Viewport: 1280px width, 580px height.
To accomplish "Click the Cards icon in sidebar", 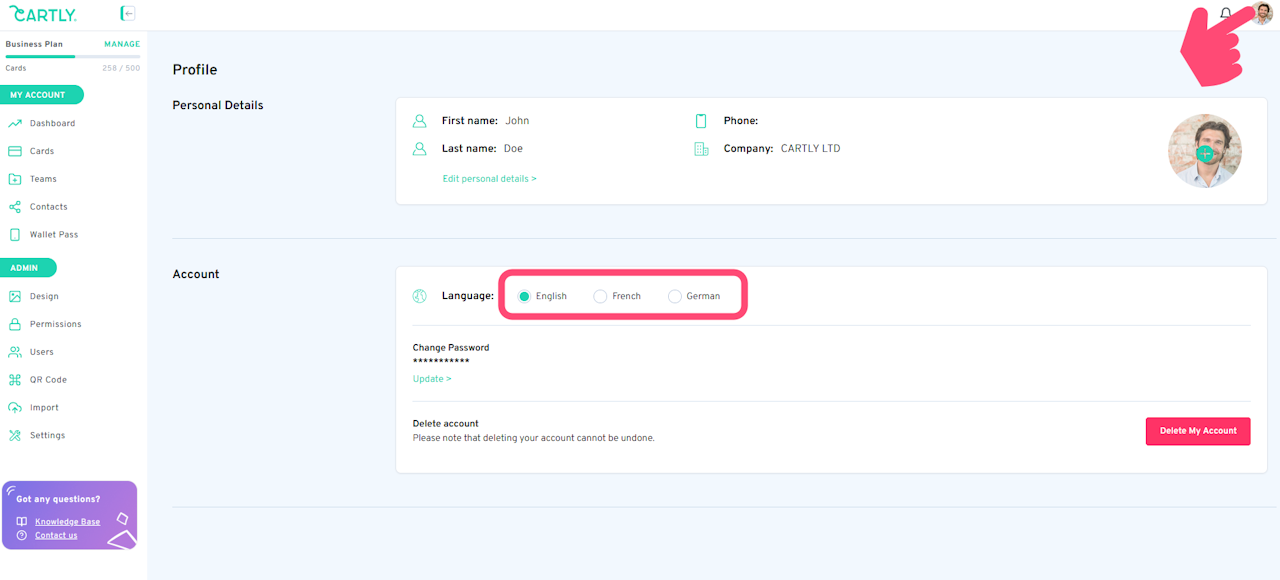I will (x=15, y=152).
